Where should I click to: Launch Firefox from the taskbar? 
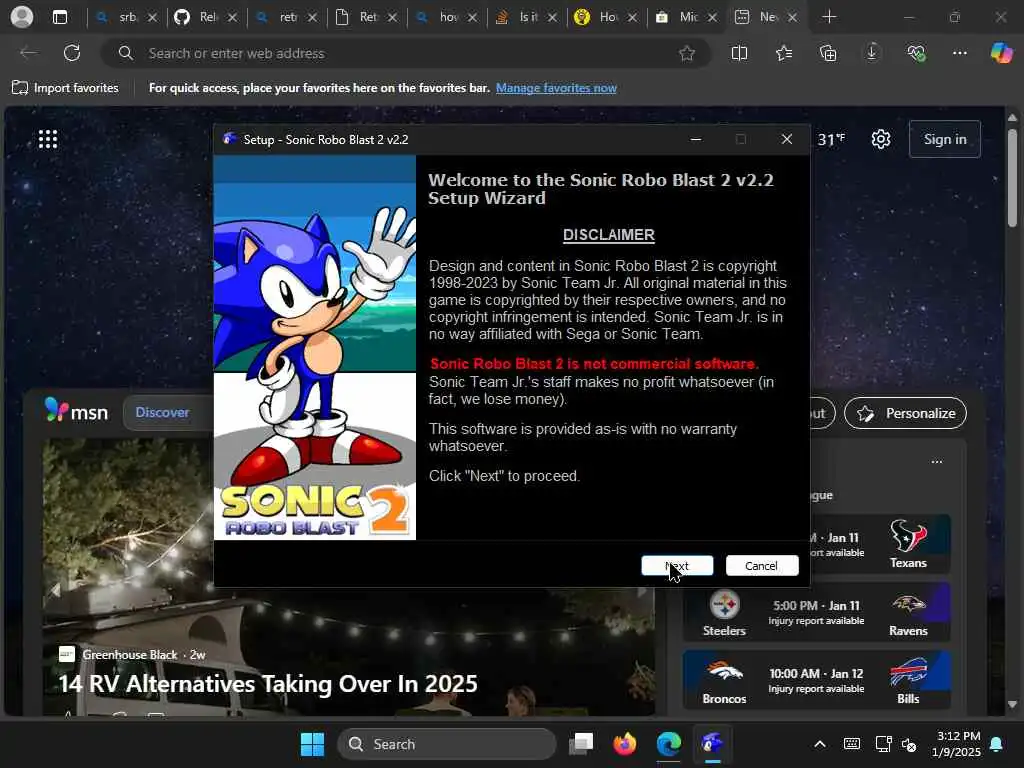[x=625, y=744]
